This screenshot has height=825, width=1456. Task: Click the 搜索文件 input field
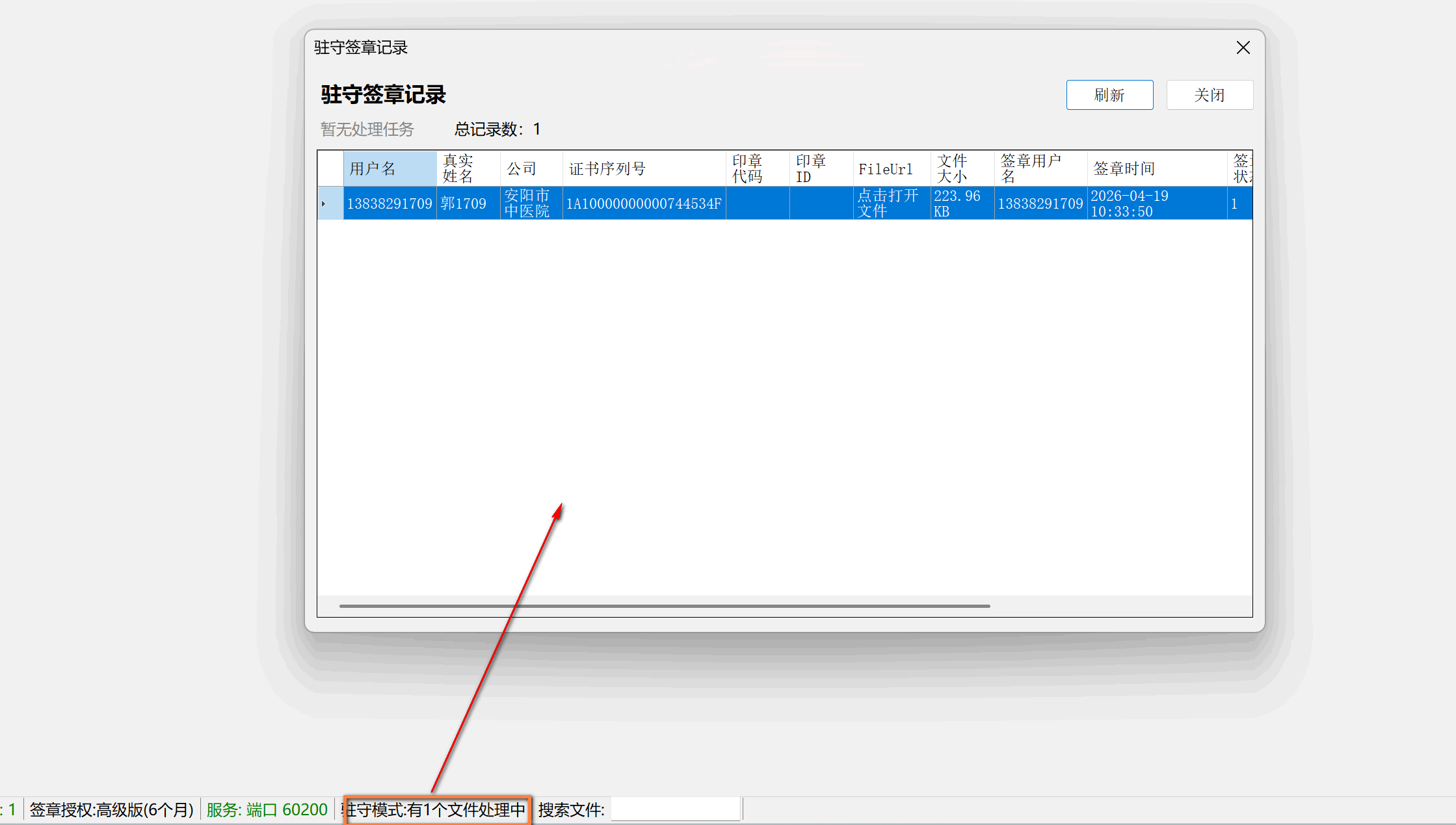point(675,809)
